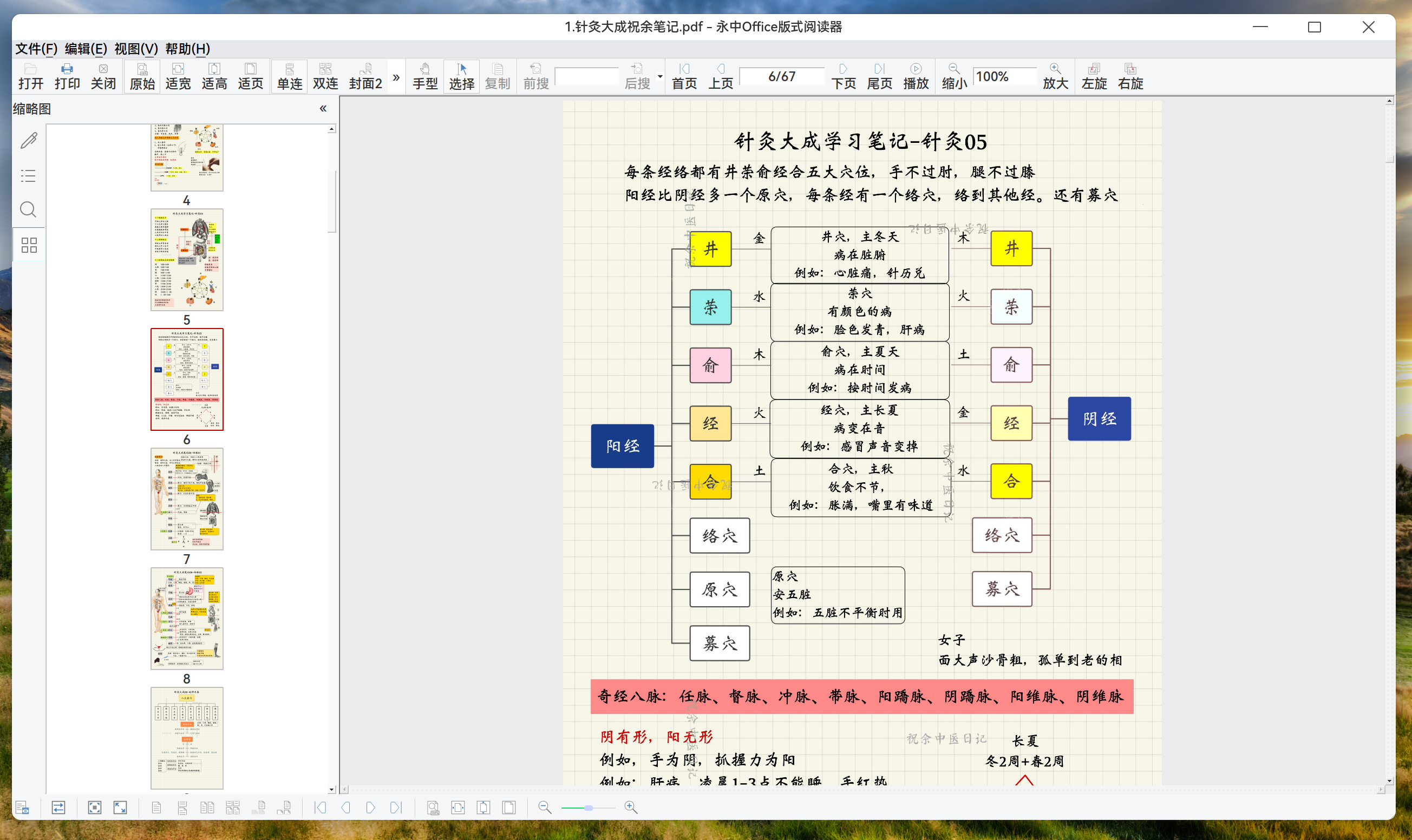This screenshot has width=1412, height=840.
Task: Enable 封面2 cover page mode
Action: click(x=364, y=76)
